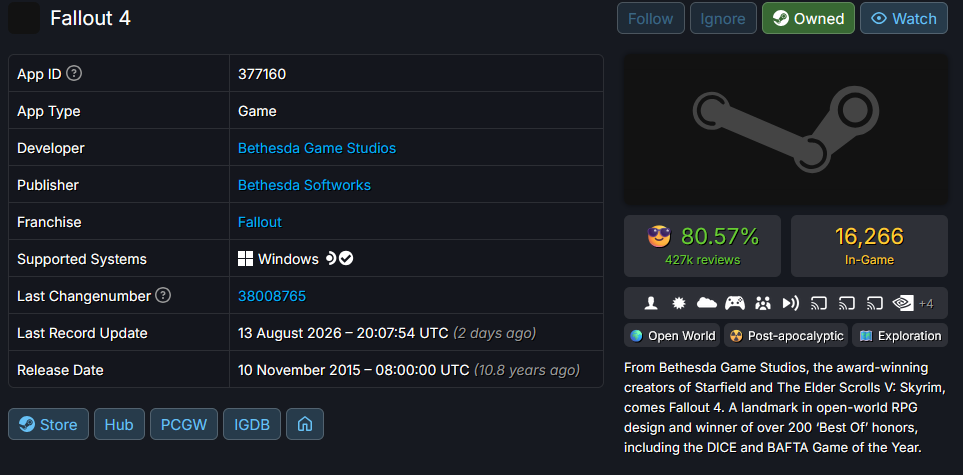Click the Last Record Update date value
This screenshot has width=963, height=475.
[x=343, y=333]
